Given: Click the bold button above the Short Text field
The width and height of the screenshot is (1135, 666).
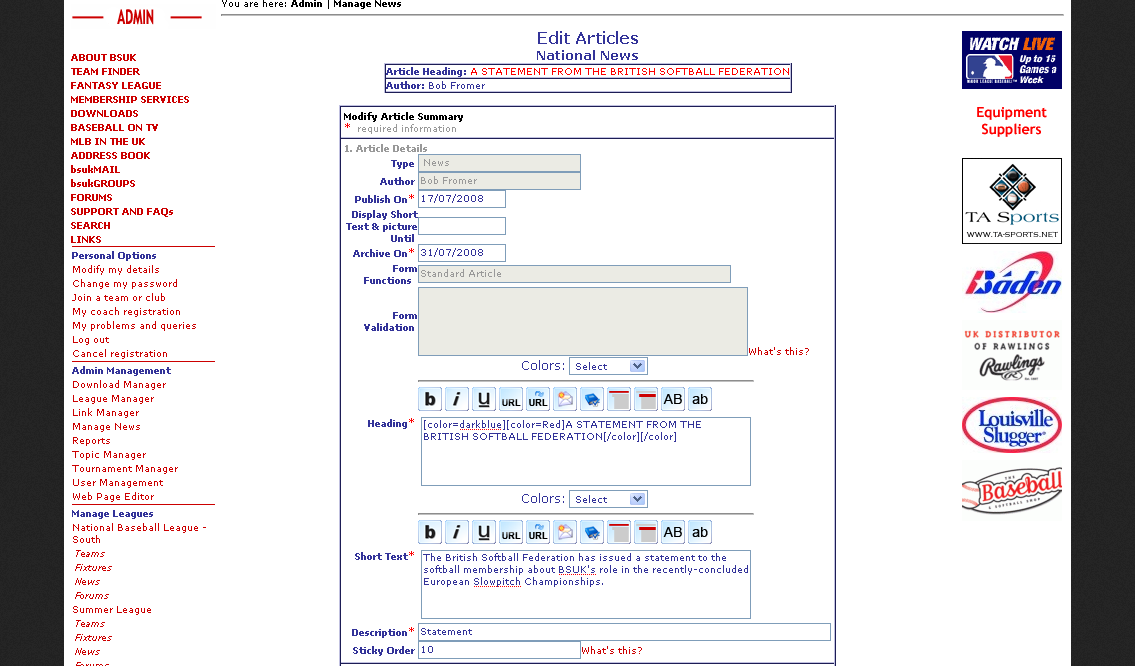Looking at the screenshot, I should tap(430, 532).
